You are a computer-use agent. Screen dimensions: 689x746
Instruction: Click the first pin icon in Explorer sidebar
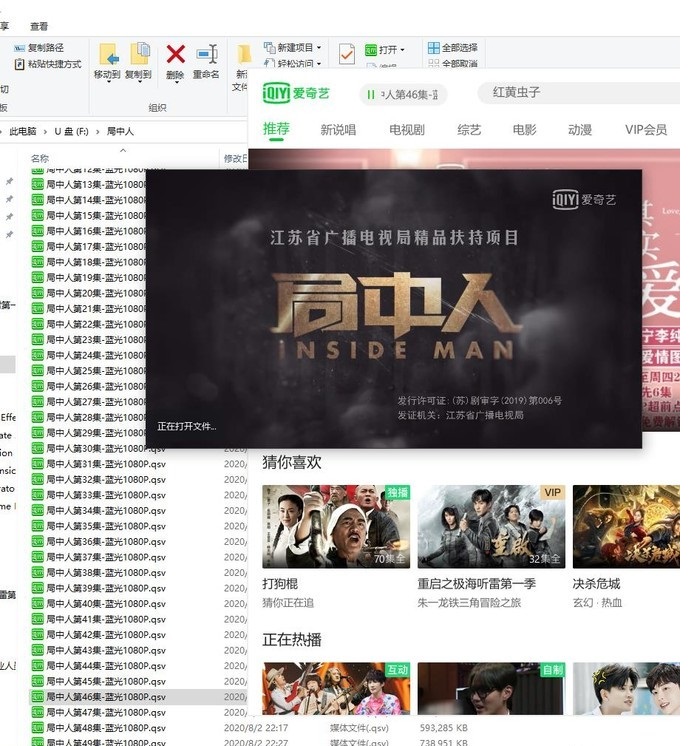pos(9,181)
